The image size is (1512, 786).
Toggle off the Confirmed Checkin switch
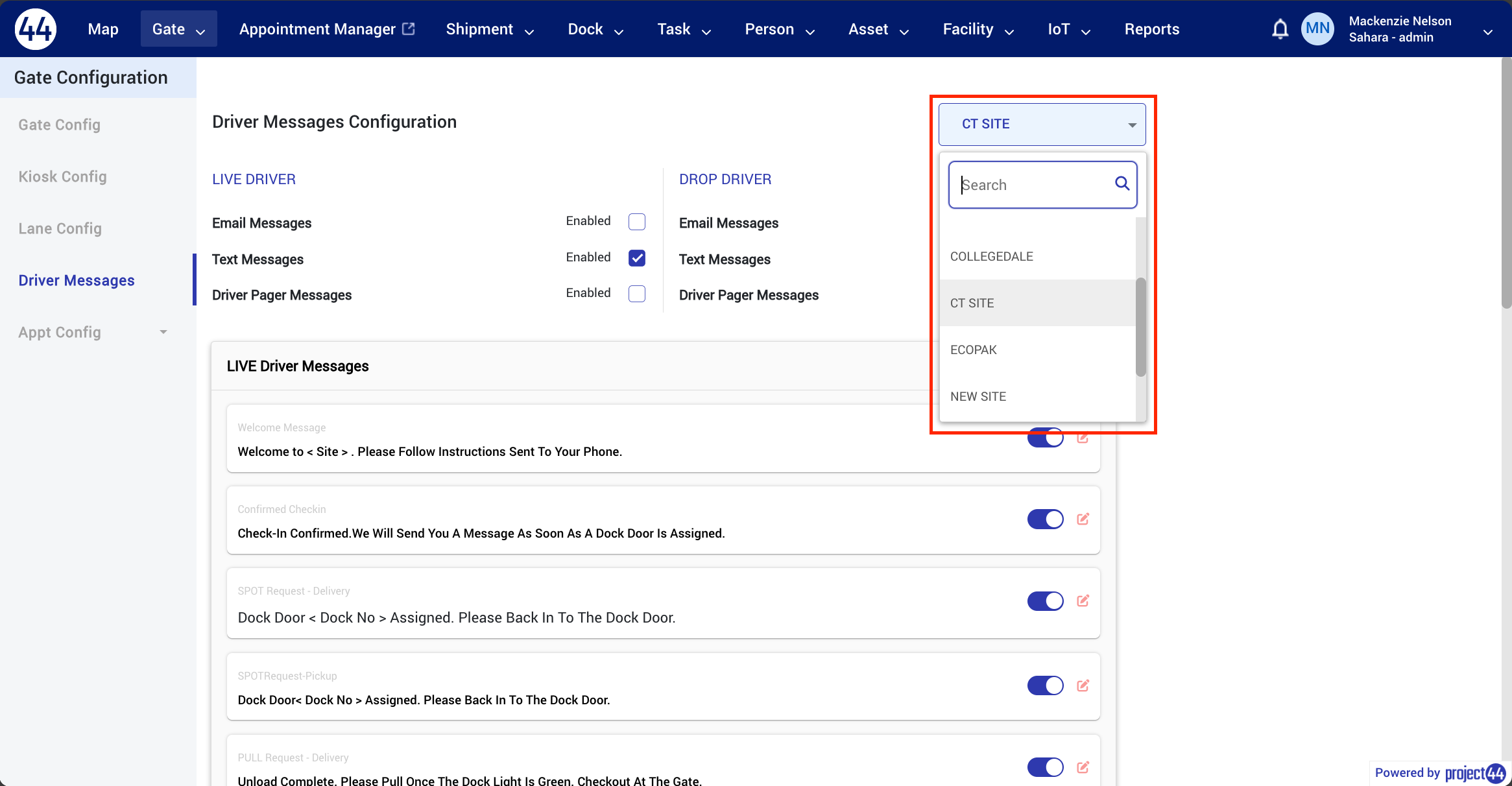pyautogui.click(x=1045, y=519)
